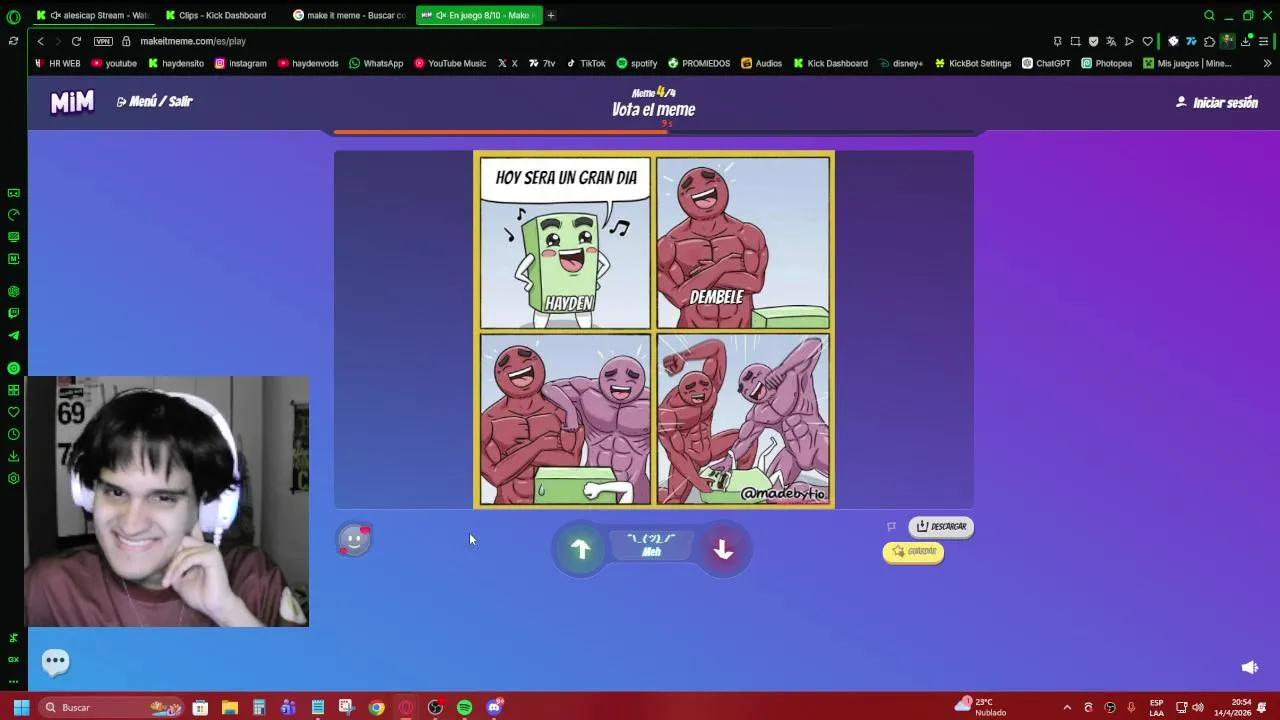Viewport: 1280px width, 720px height.
Task: Downvote the meme with red arrow
Action: [x=723, y=549]
